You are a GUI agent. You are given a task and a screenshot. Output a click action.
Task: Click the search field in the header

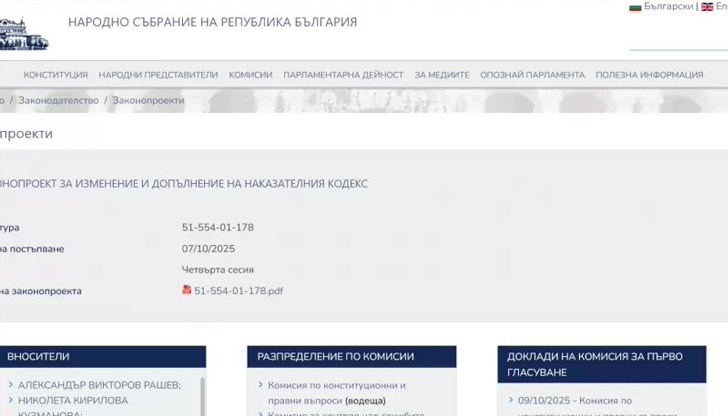(678, 38)
